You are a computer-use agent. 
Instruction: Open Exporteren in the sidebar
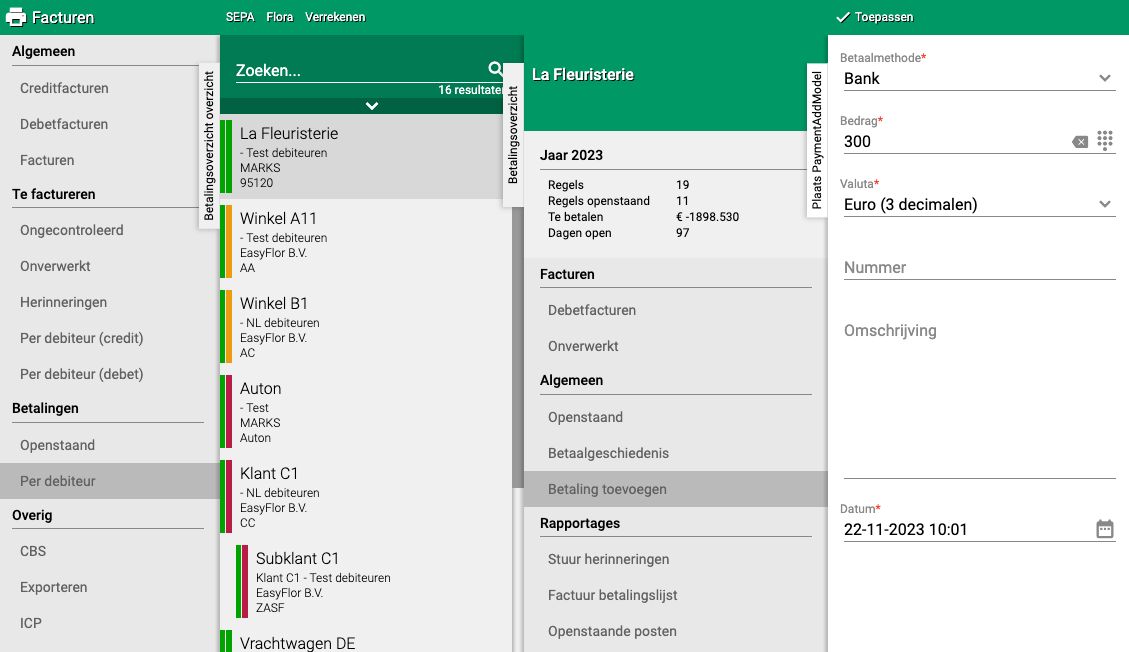pos(109,587)
